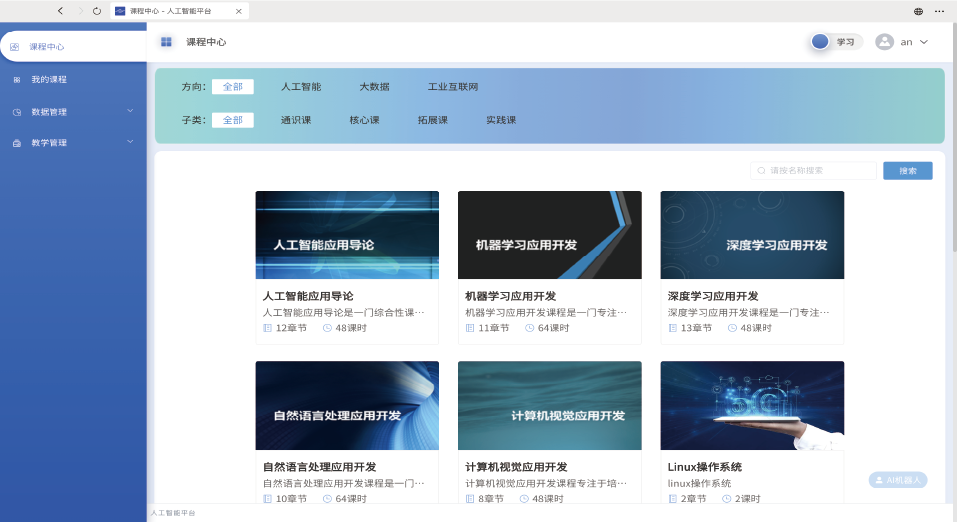Open the AI机器人 assistant button

point(898,480)
